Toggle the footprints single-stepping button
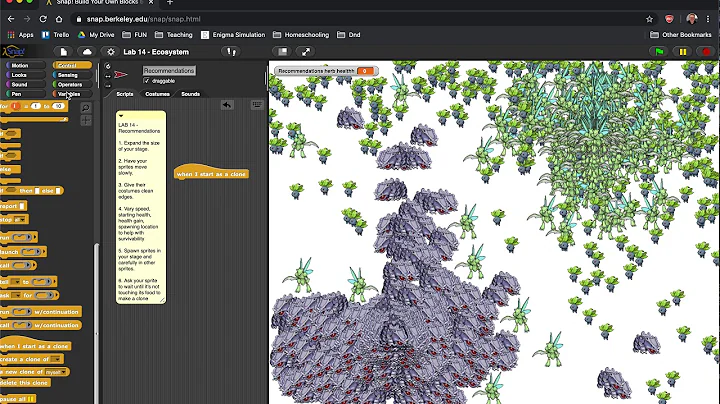 pos(231,51)
